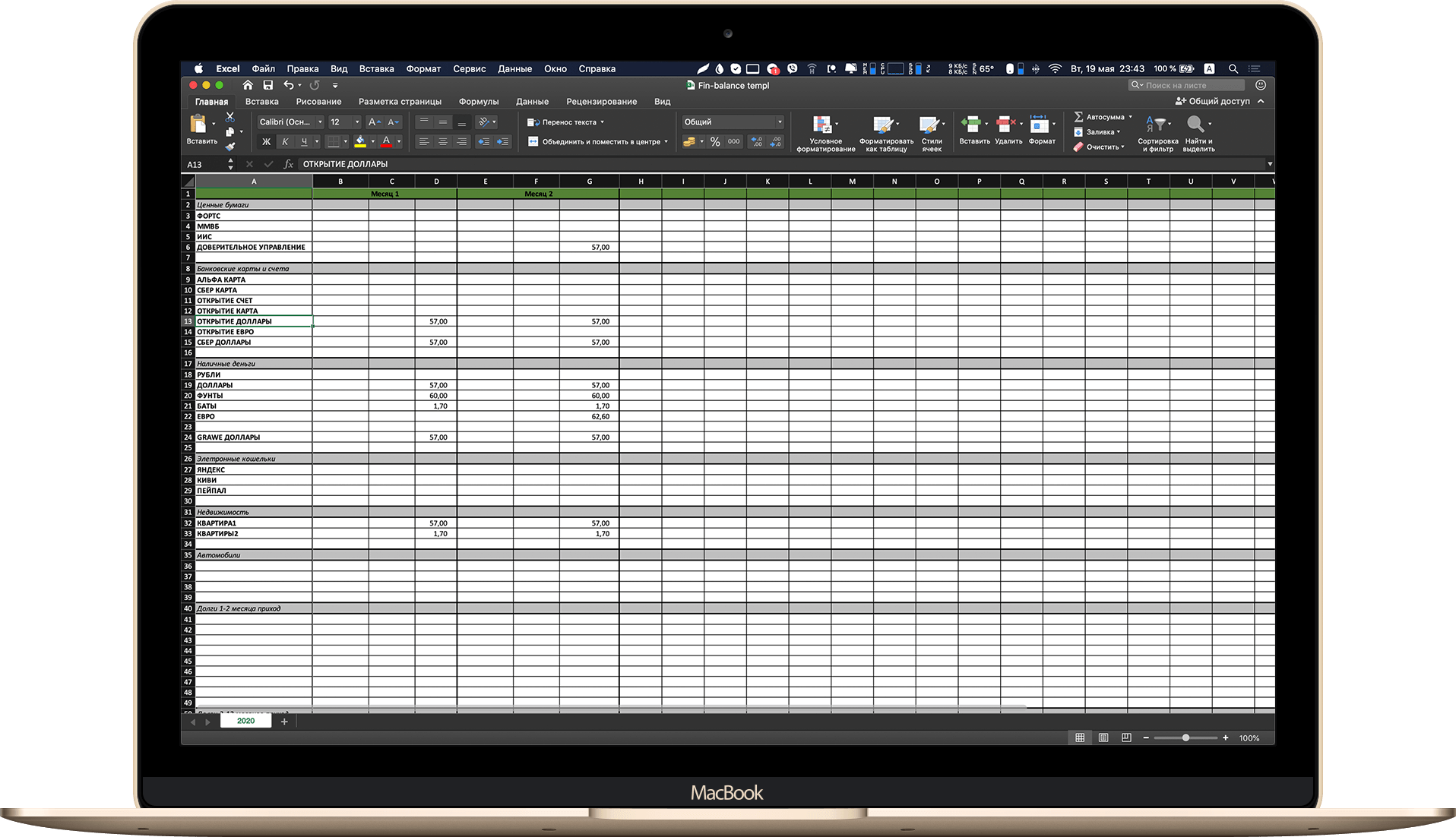Open the Разметка страницы ribbon tab

(400, 101)
